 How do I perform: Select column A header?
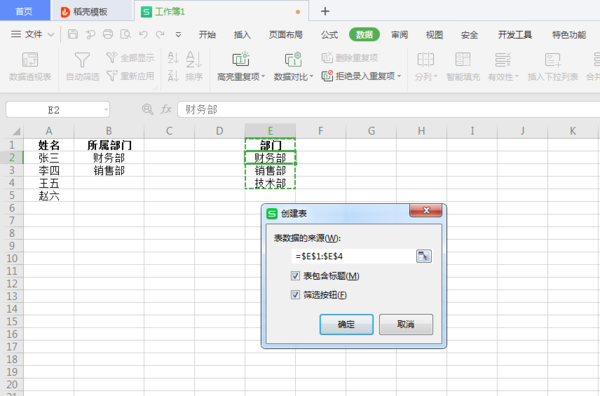pos(49,131)
